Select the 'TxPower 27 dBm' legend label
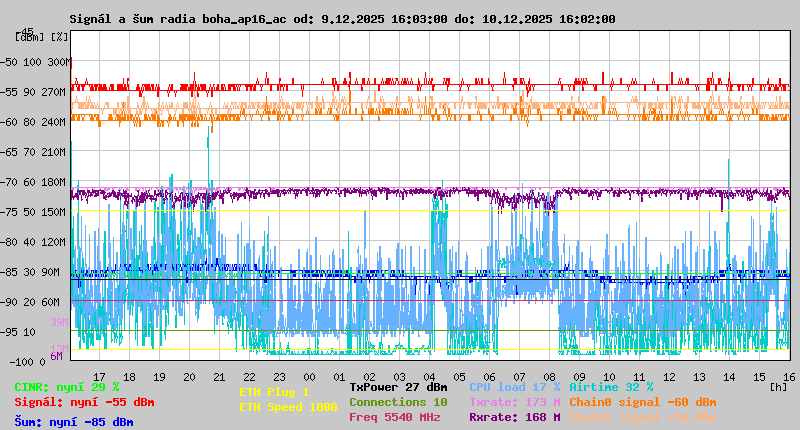 [398, 386]
